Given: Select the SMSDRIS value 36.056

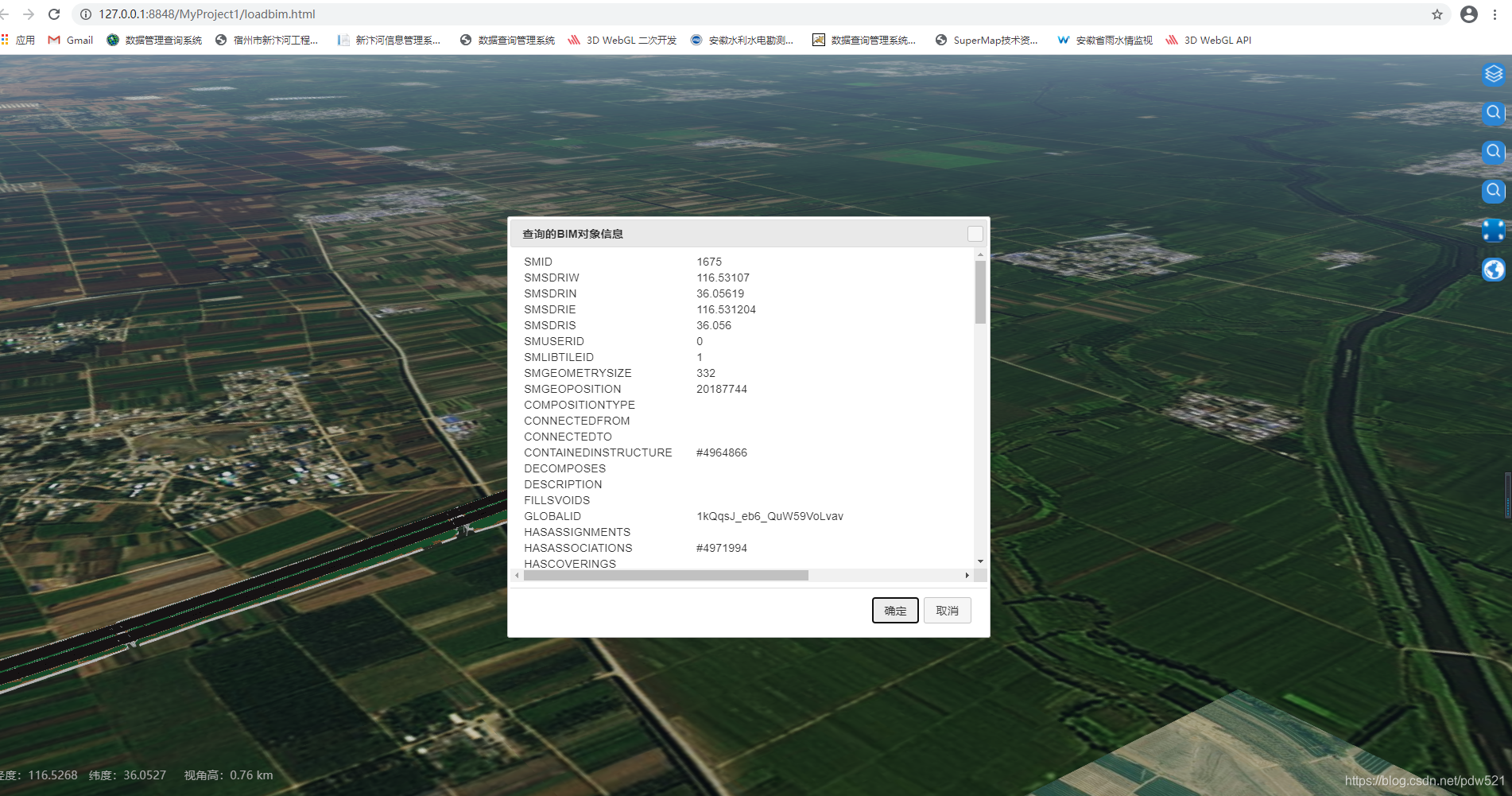Looking at the screenshot, I should point(714,325).
